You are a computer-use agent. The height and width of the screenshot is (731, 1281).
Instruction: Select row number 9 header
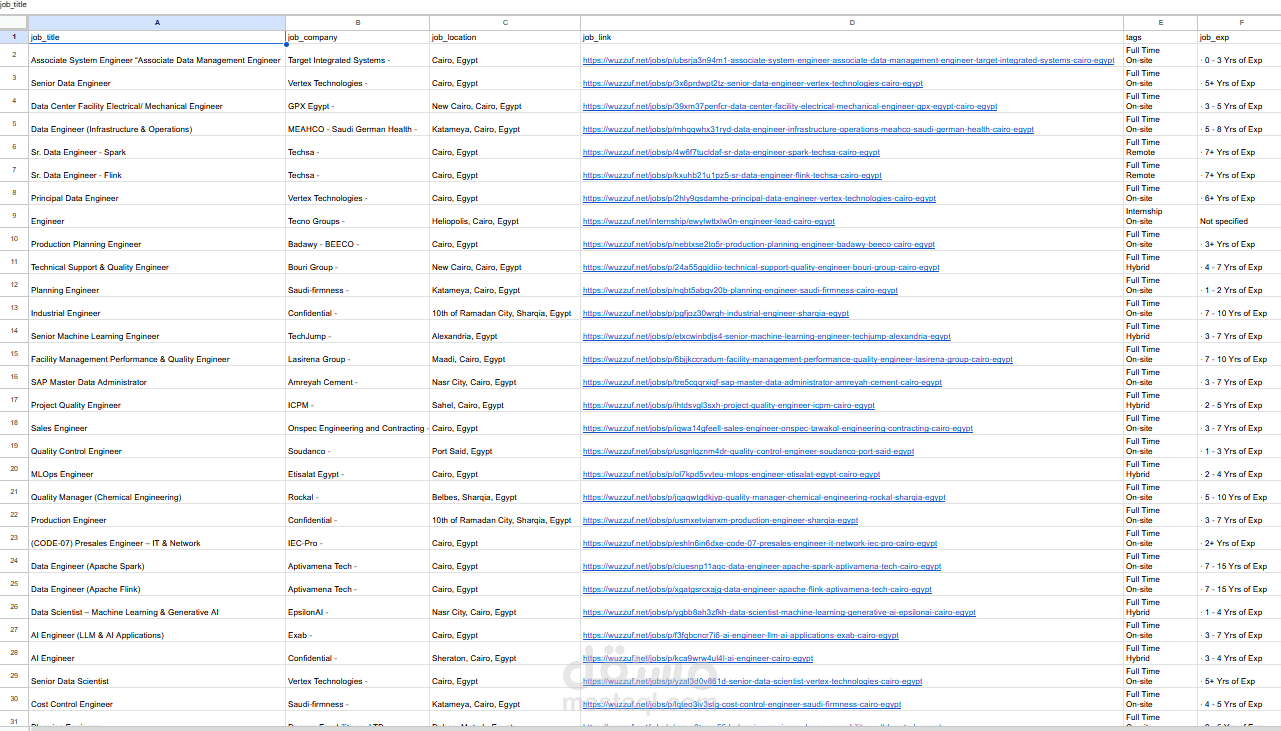tap(14, 216)
